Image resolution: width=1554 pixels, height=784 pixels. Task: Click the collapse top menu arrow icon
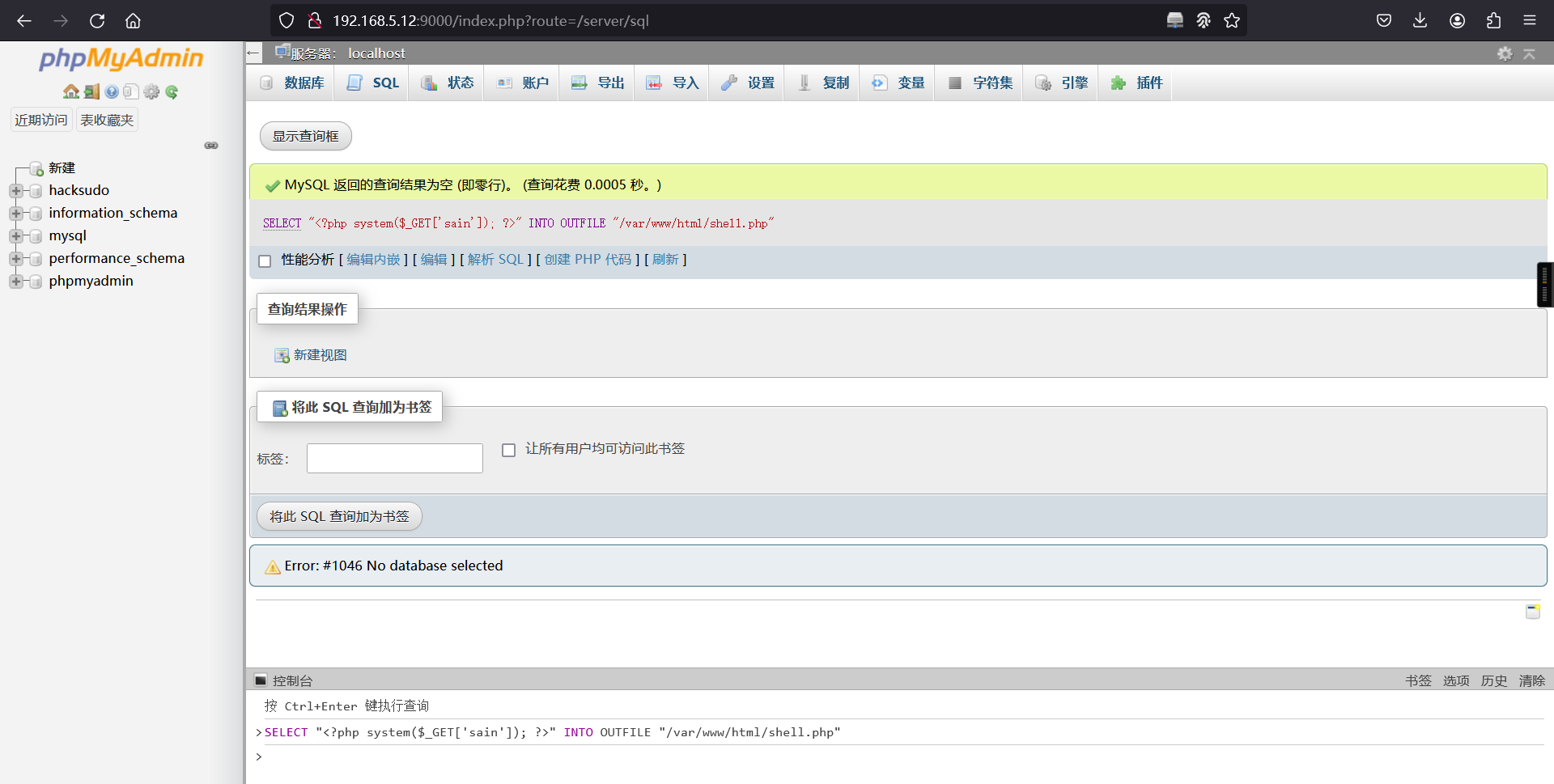point(1529,53)
